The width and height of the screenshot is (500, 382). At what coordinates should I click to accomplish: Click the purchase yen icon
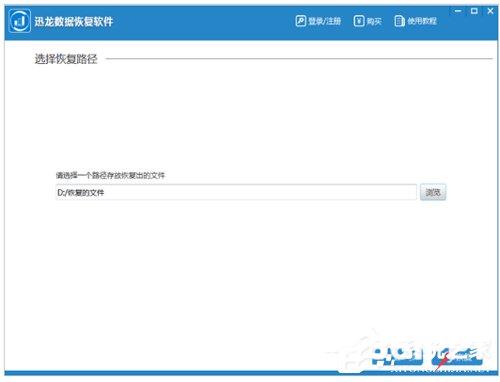[x=359, y=21]
